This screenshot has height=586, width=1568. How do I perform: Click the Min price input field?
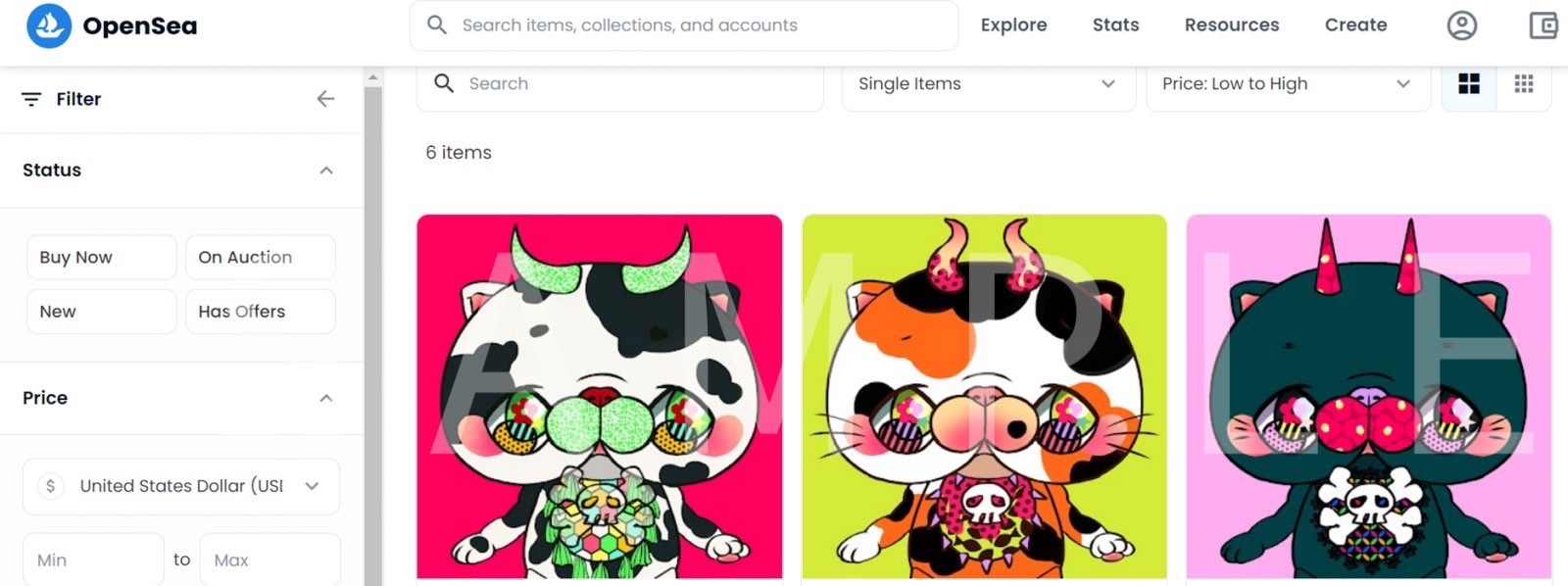click(x=93, y=560)
